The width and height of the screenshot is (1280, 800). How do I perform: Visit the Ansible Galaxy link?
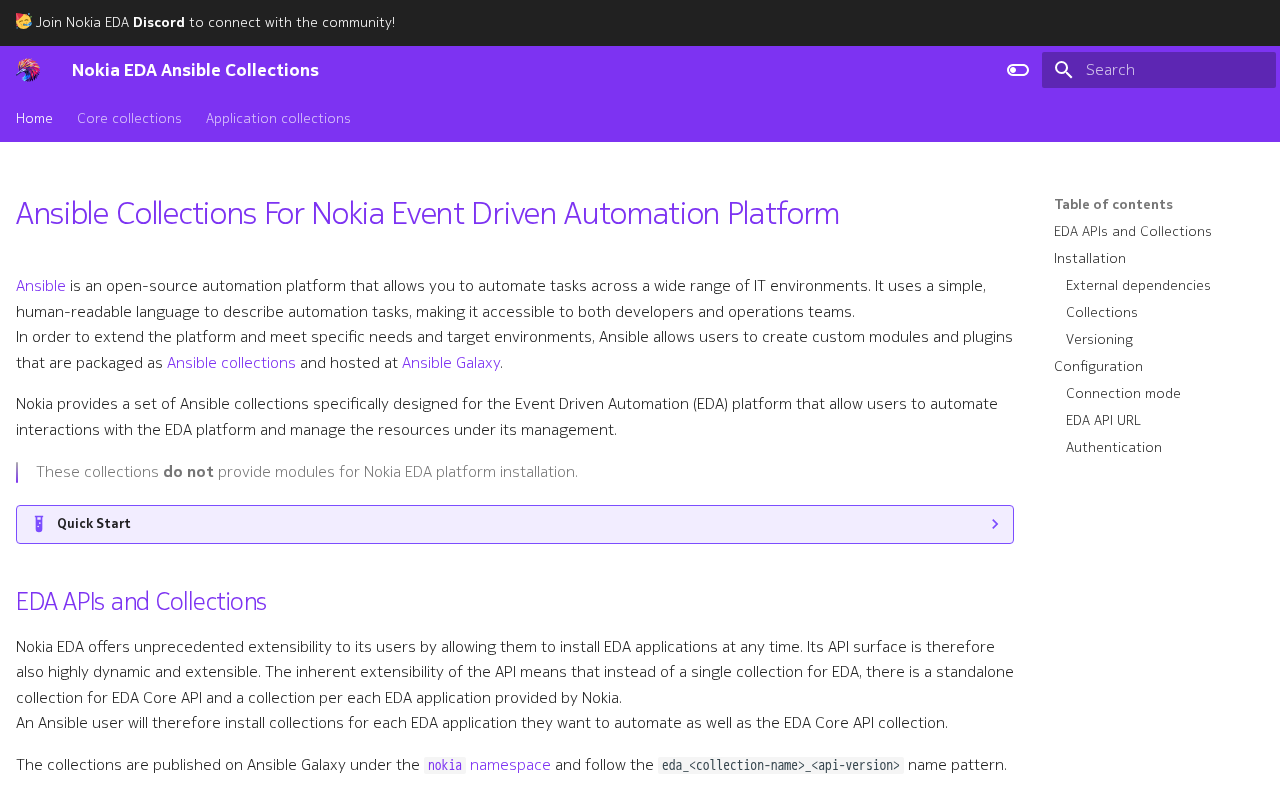450,363
